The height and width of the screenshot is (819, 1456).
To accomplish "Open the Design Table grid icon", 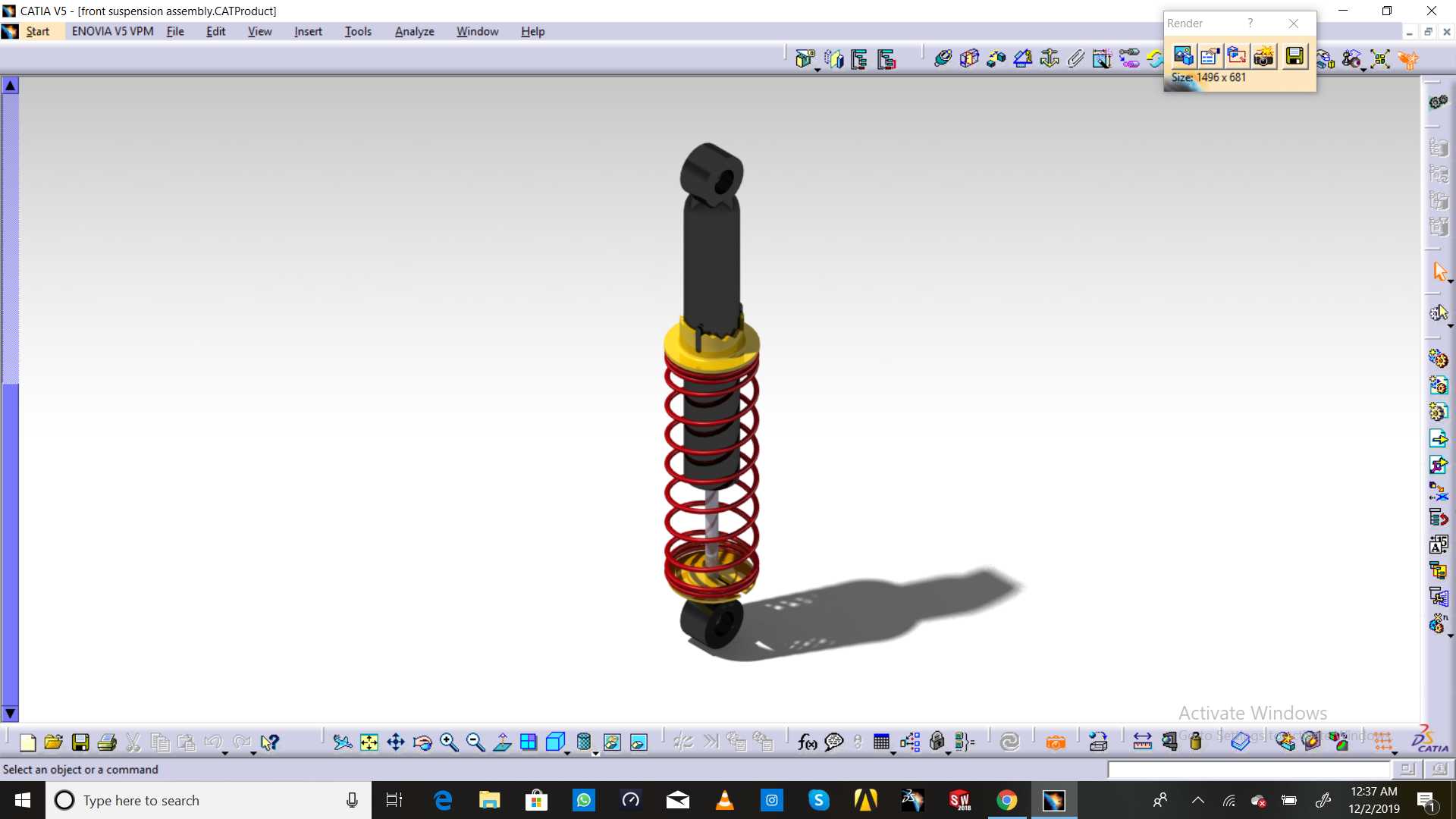I will [881, 742].
